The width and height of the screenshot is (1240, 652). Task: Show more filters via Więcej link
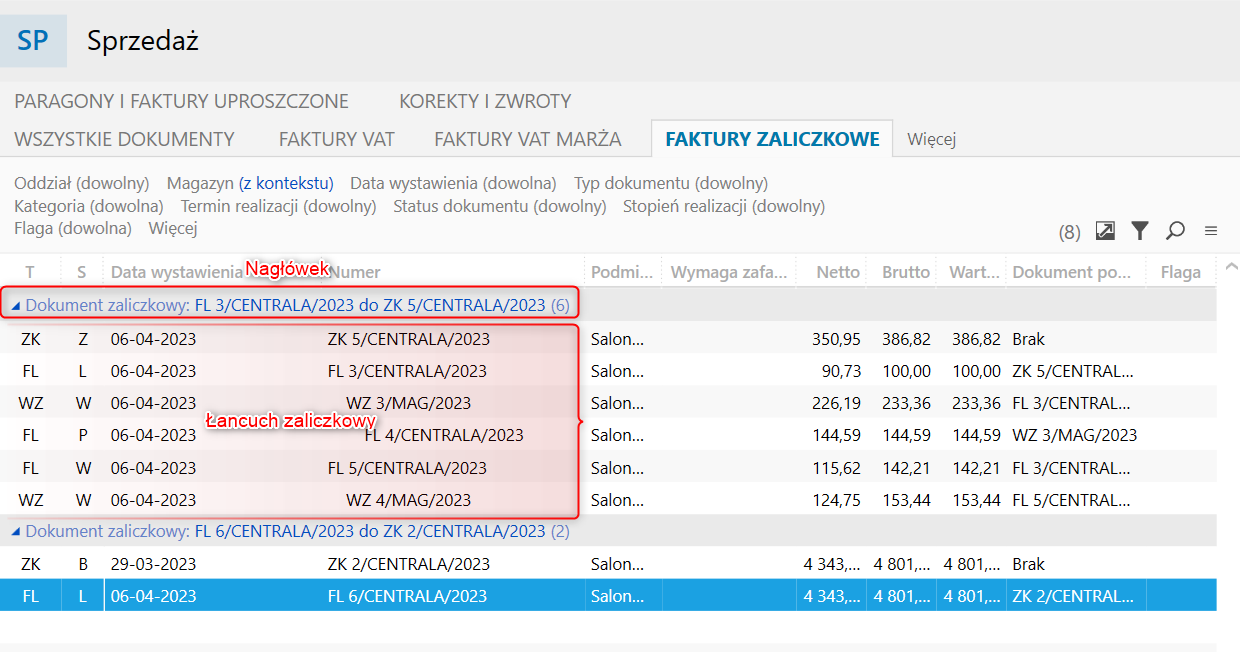173,228
